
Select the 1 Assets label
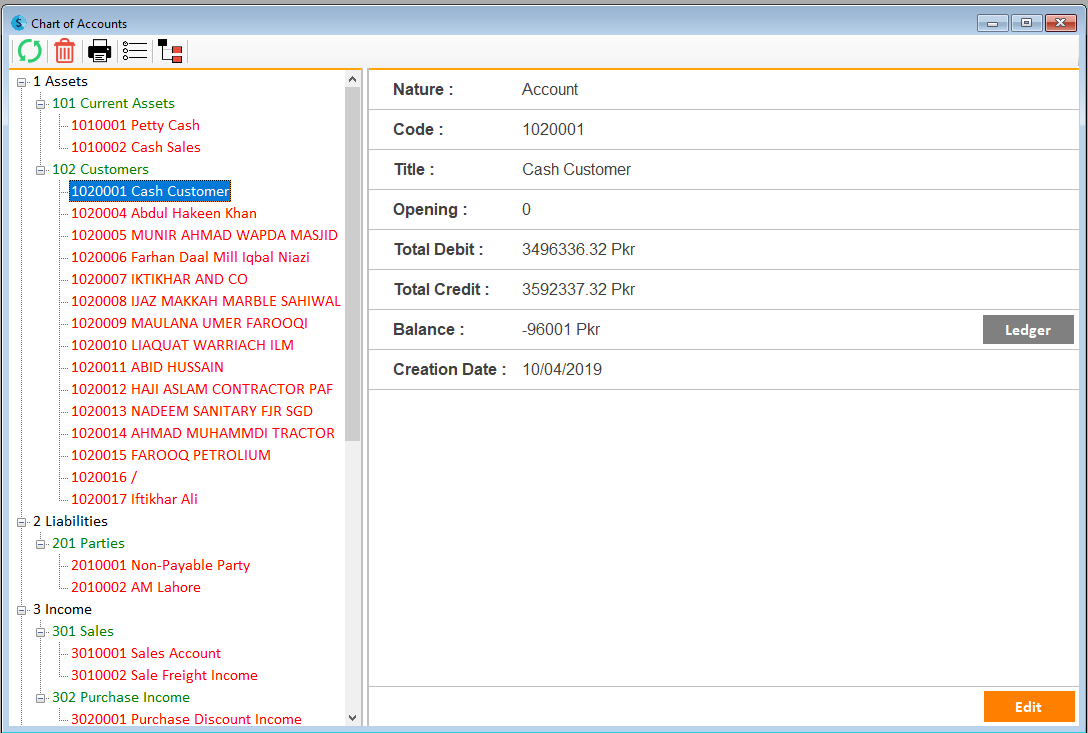pyautogui.click(x=60, y=81)
